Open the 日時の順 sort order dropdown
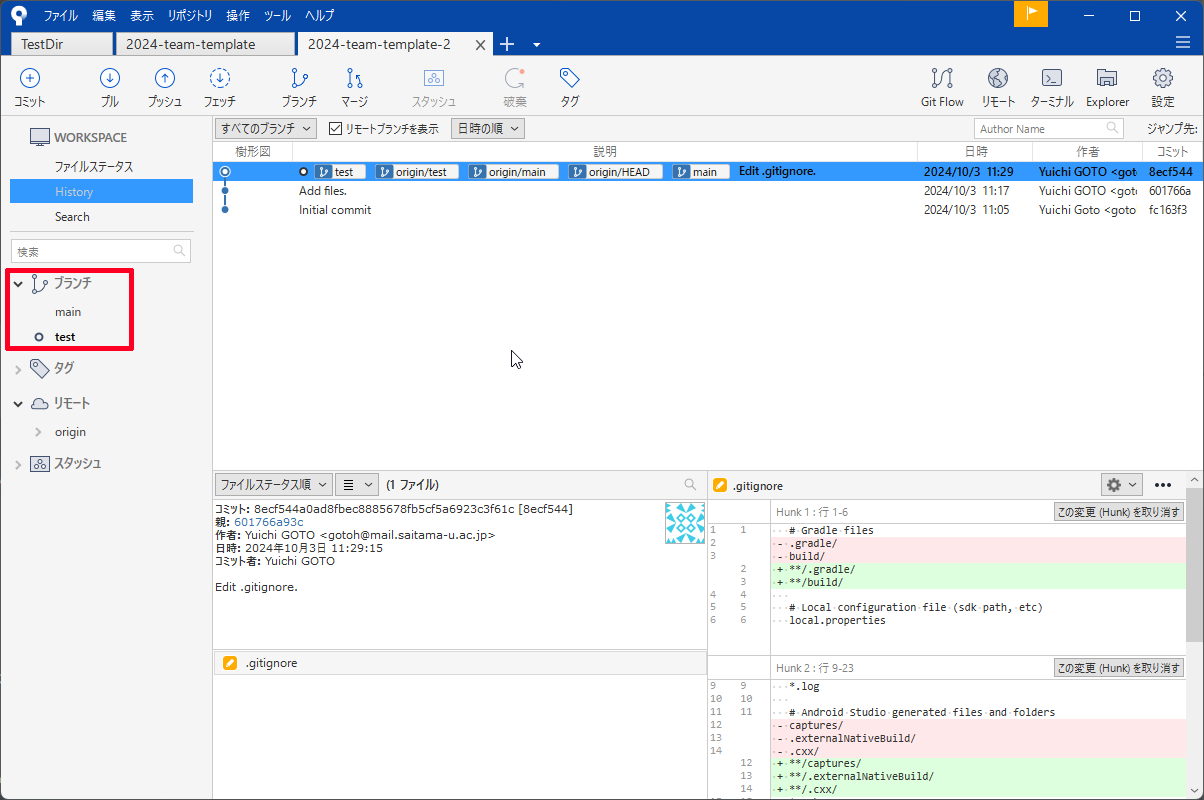1204x800 pixels. point(488,128)
